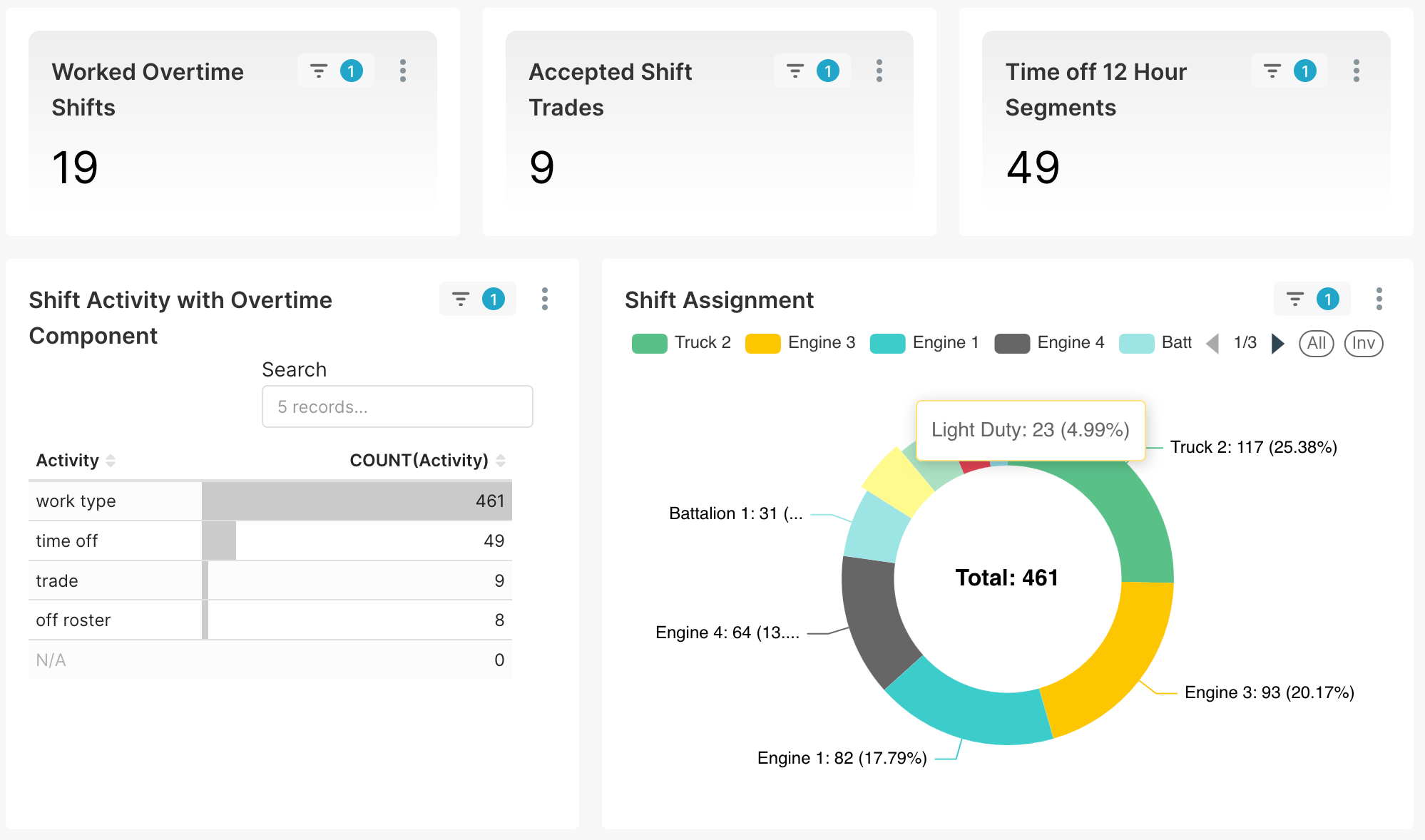Go to next legend page arrow
This screenshot has width=1425, height=840.
coord(1278,344)
